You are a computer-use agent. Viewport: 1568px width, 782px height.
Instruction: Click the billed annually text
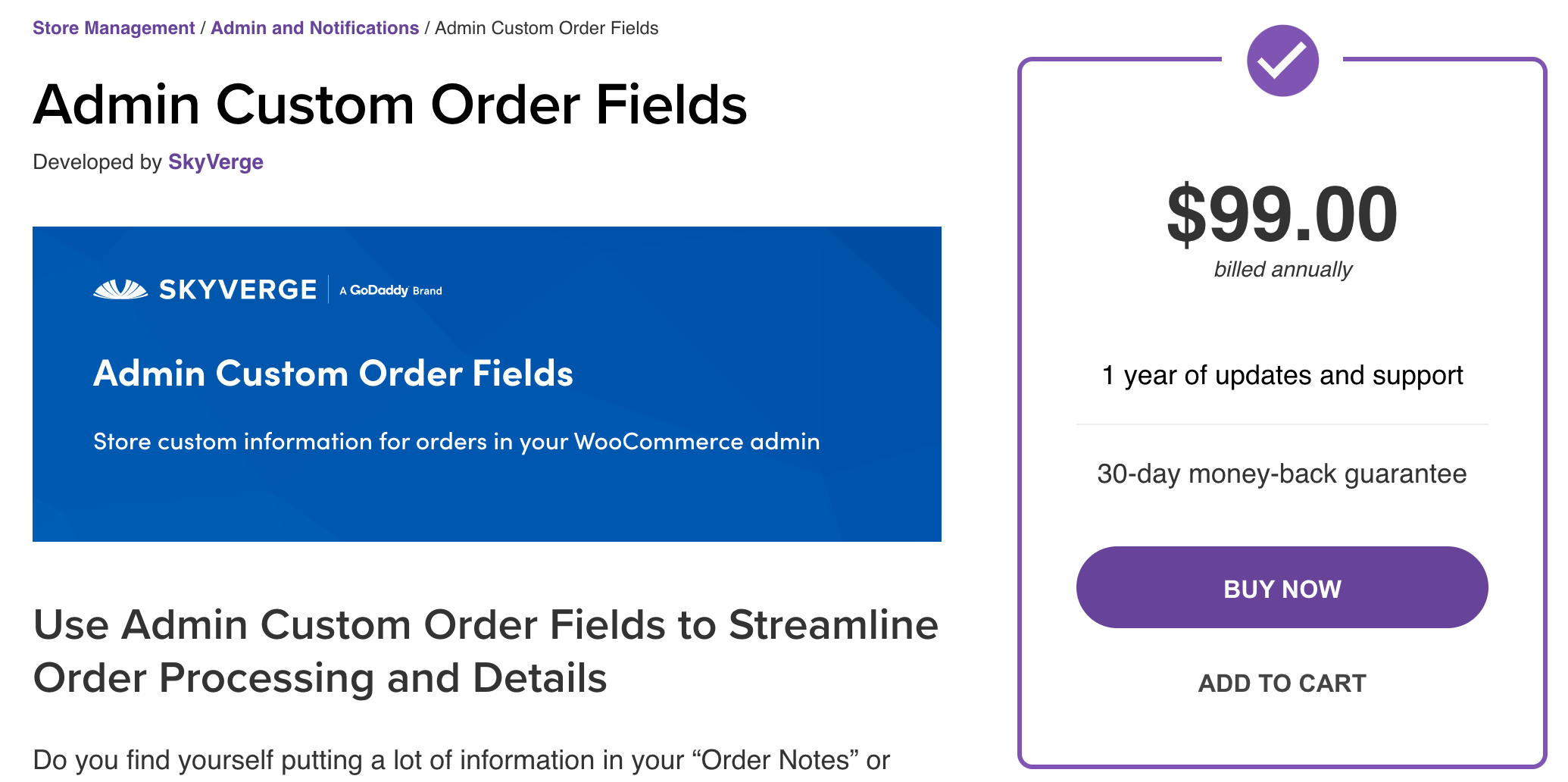[x=1282, y=270]
